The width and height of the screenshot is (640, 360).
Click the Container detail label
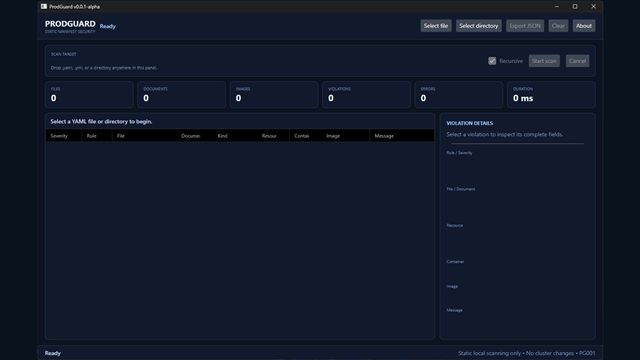(x=455, y=262)
